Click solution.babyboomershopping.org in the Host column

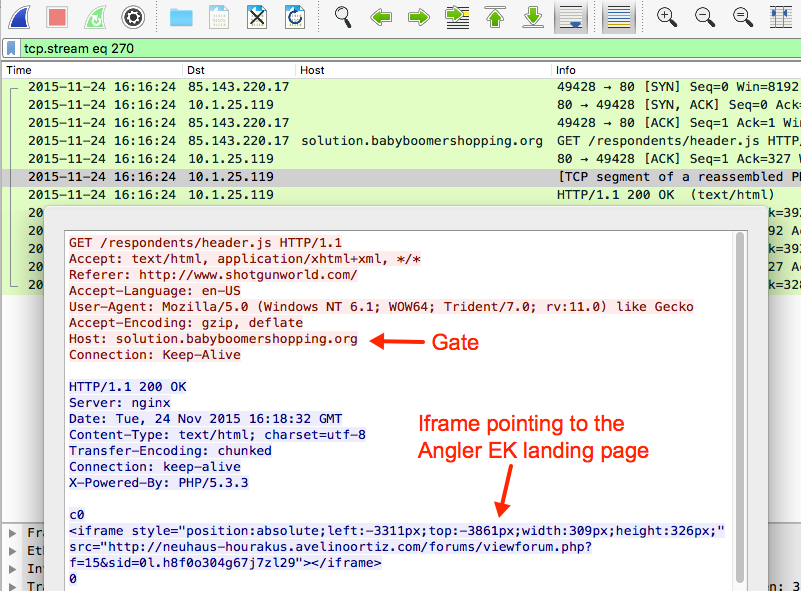pos(421,140)
